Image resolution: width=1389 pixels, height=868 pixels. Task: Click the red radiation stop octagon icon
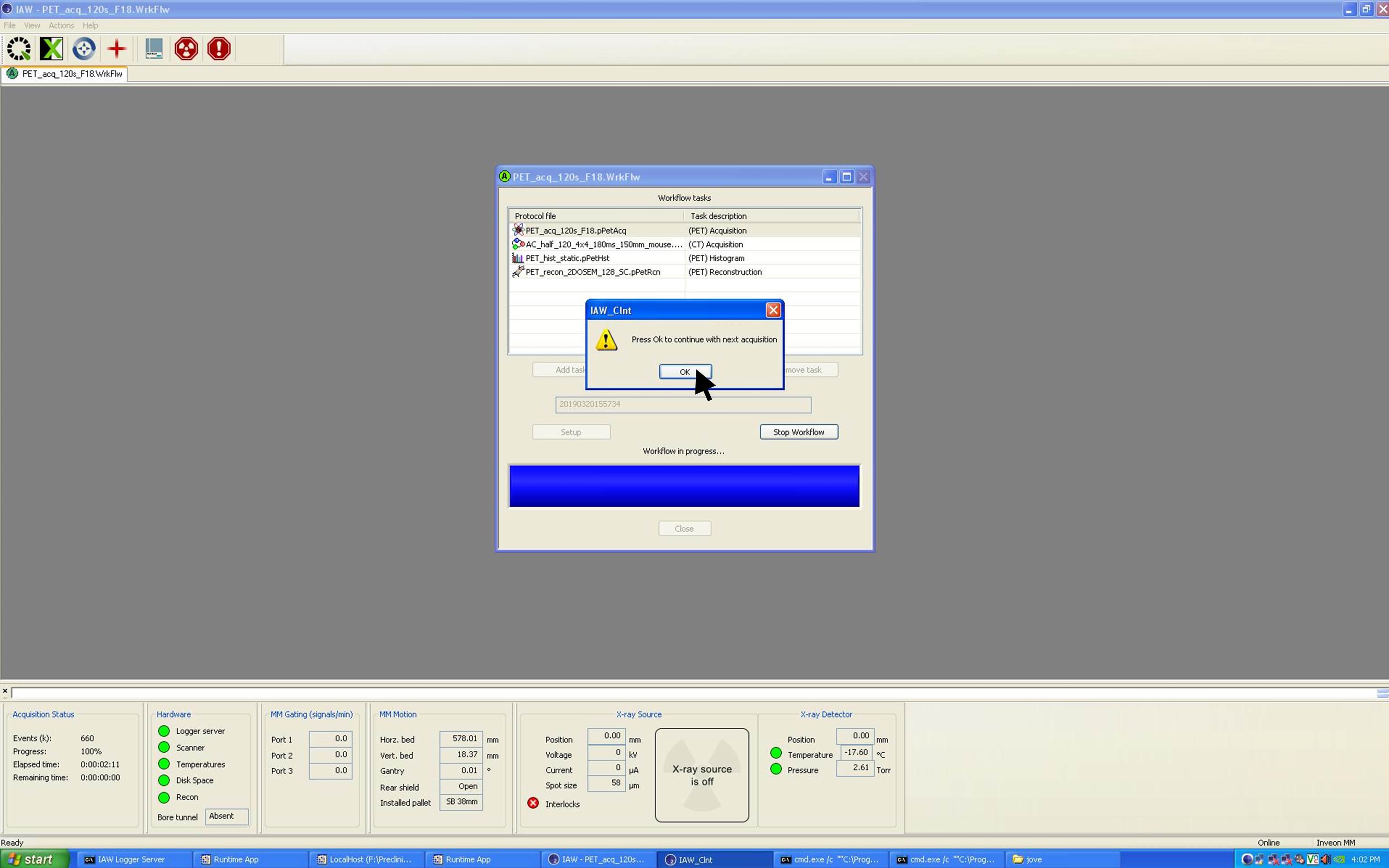[x=186, y=49]
